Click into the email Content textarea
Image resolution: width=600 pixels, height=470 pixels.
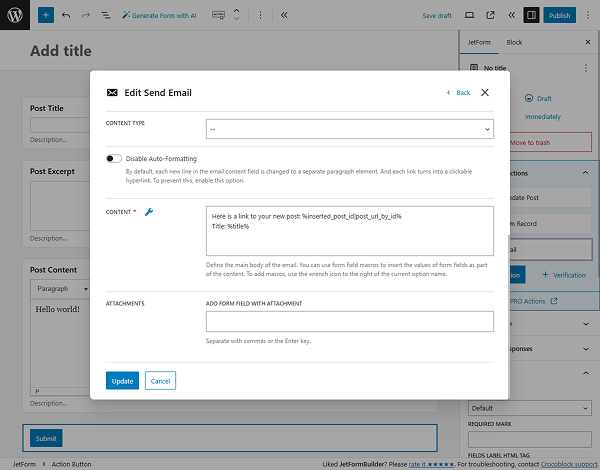[350, 231]
